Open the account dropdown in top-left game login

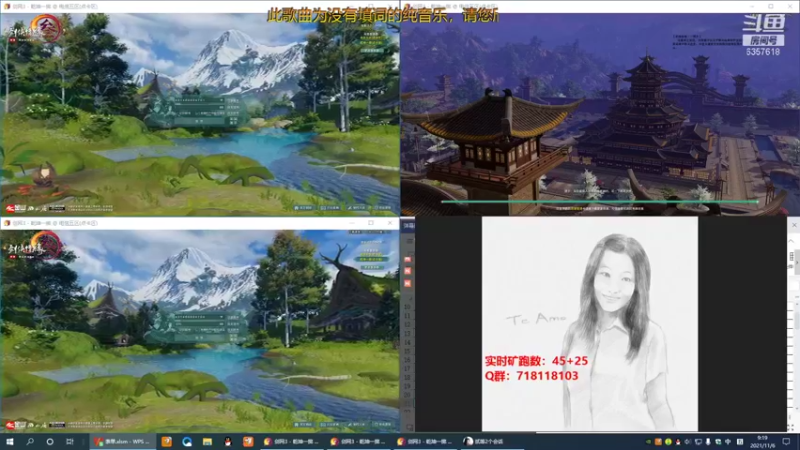coord(221,101)
